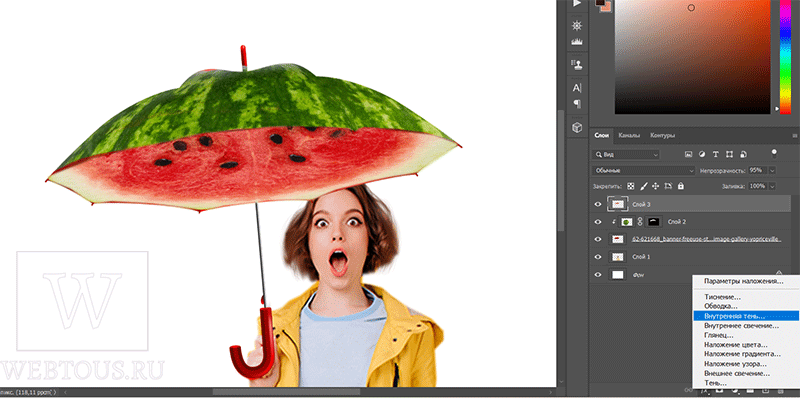Choose Внешнее свечение menu item

(x=745, y=374)
